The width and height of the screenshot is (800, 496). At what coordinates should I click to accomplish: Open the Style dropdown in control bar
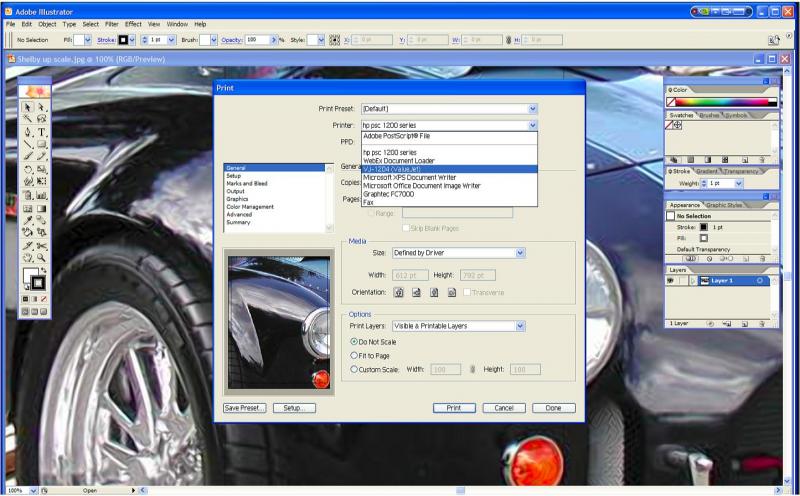coord(321,40)
